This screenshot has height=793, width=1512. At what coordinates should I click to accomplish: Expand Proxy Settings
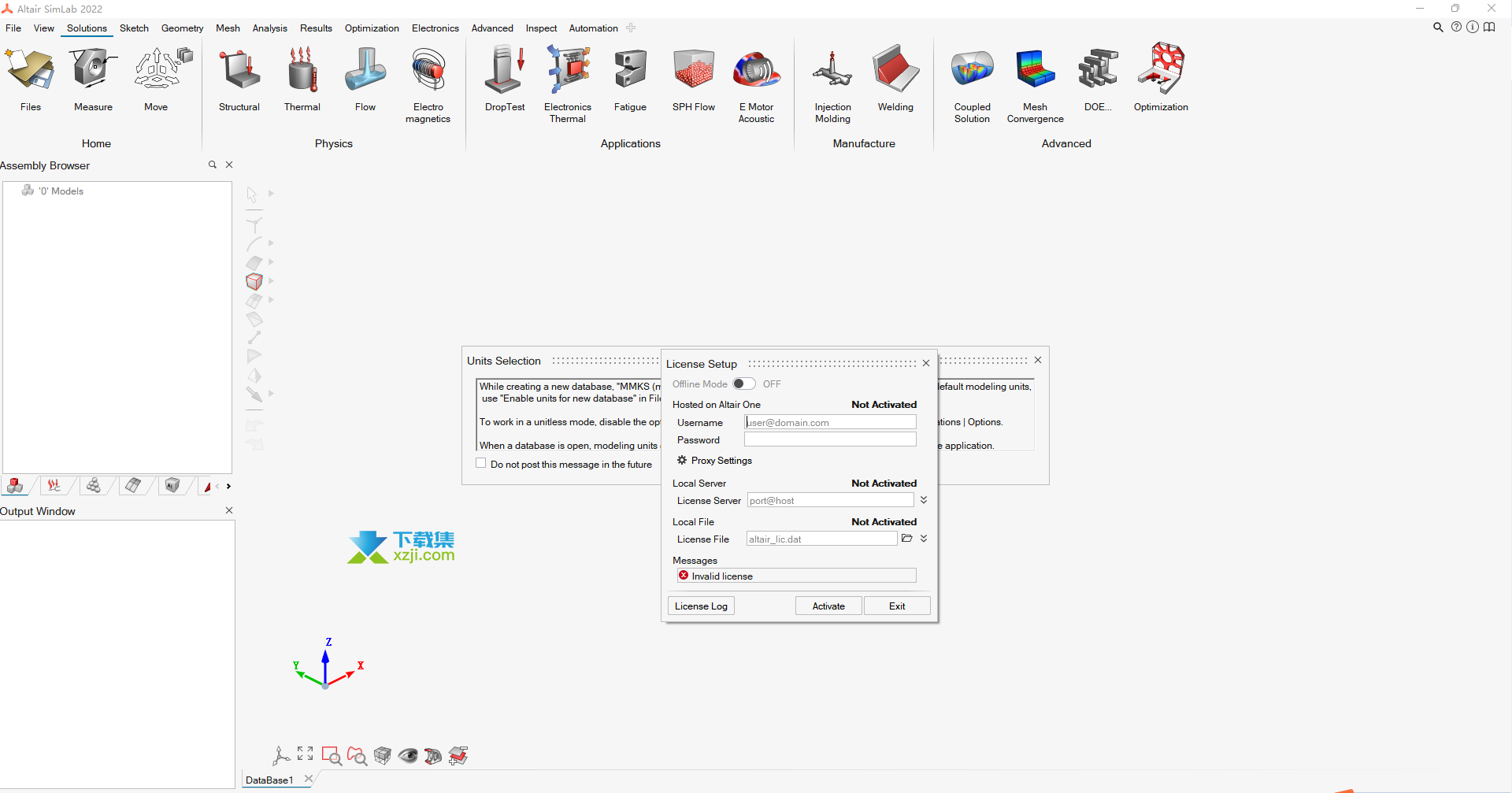[x=714, y=461]
